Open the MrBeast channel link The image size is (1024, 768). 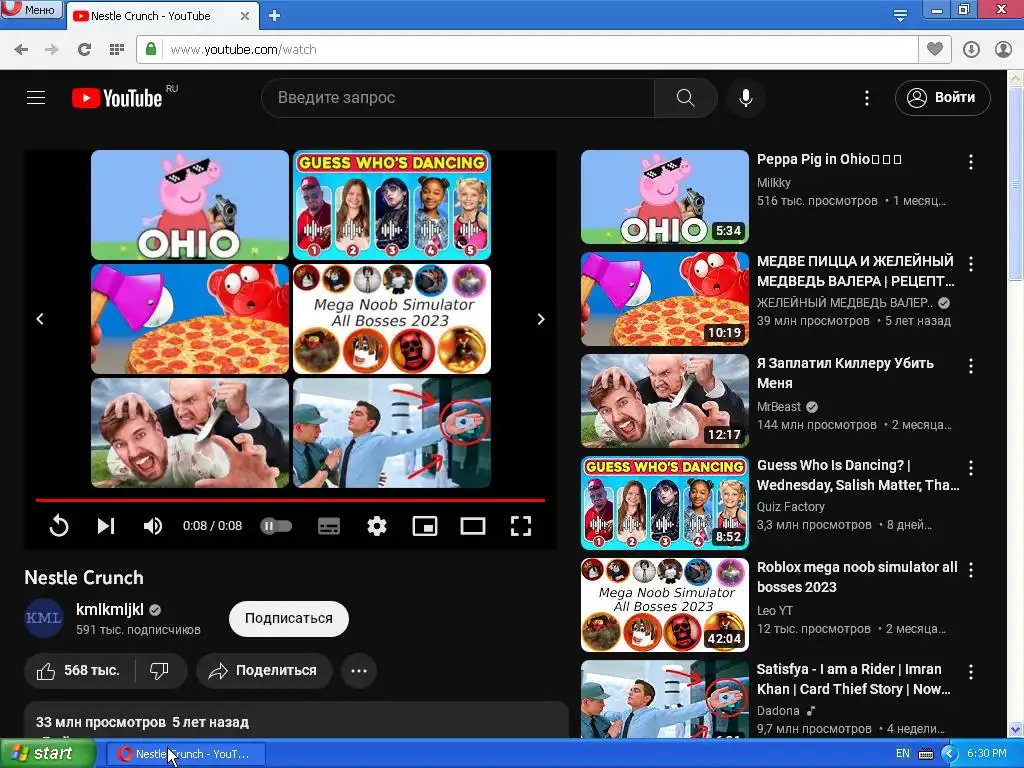pos(778,407)
